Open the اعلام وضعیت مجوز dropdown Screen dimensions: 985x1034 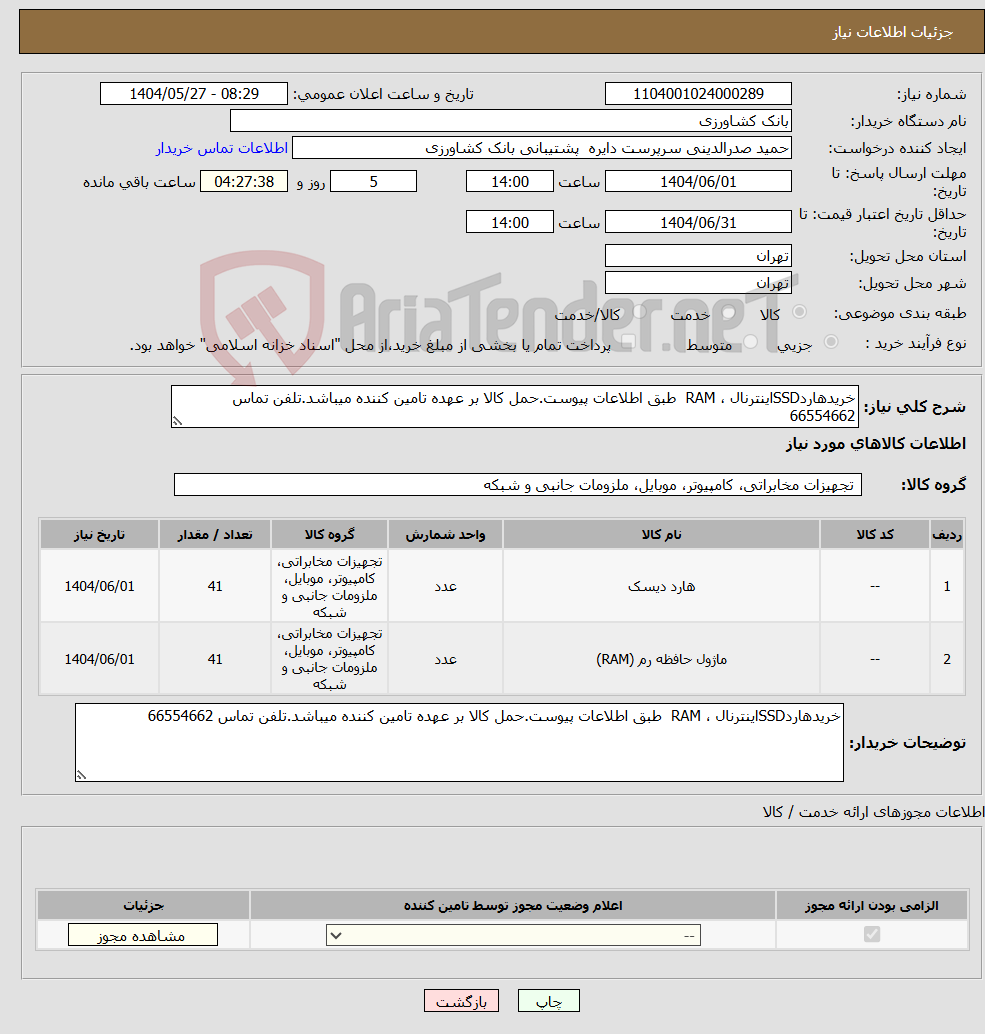pyautogui.click(x=512, y=934)
